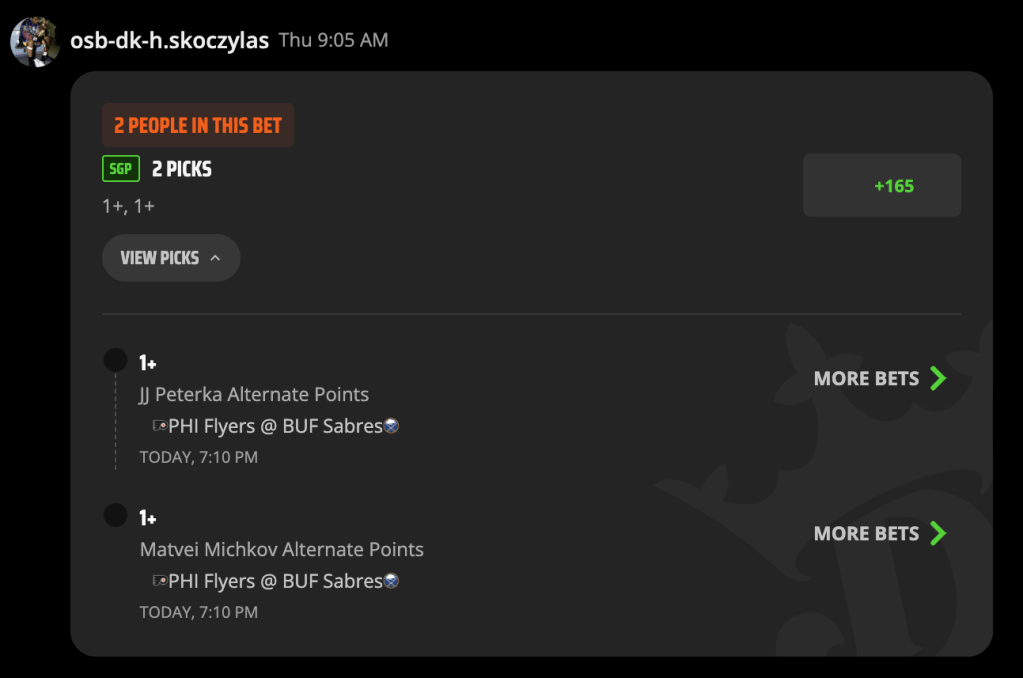Click the 2 People In This Bet badge

click(198, 125)
